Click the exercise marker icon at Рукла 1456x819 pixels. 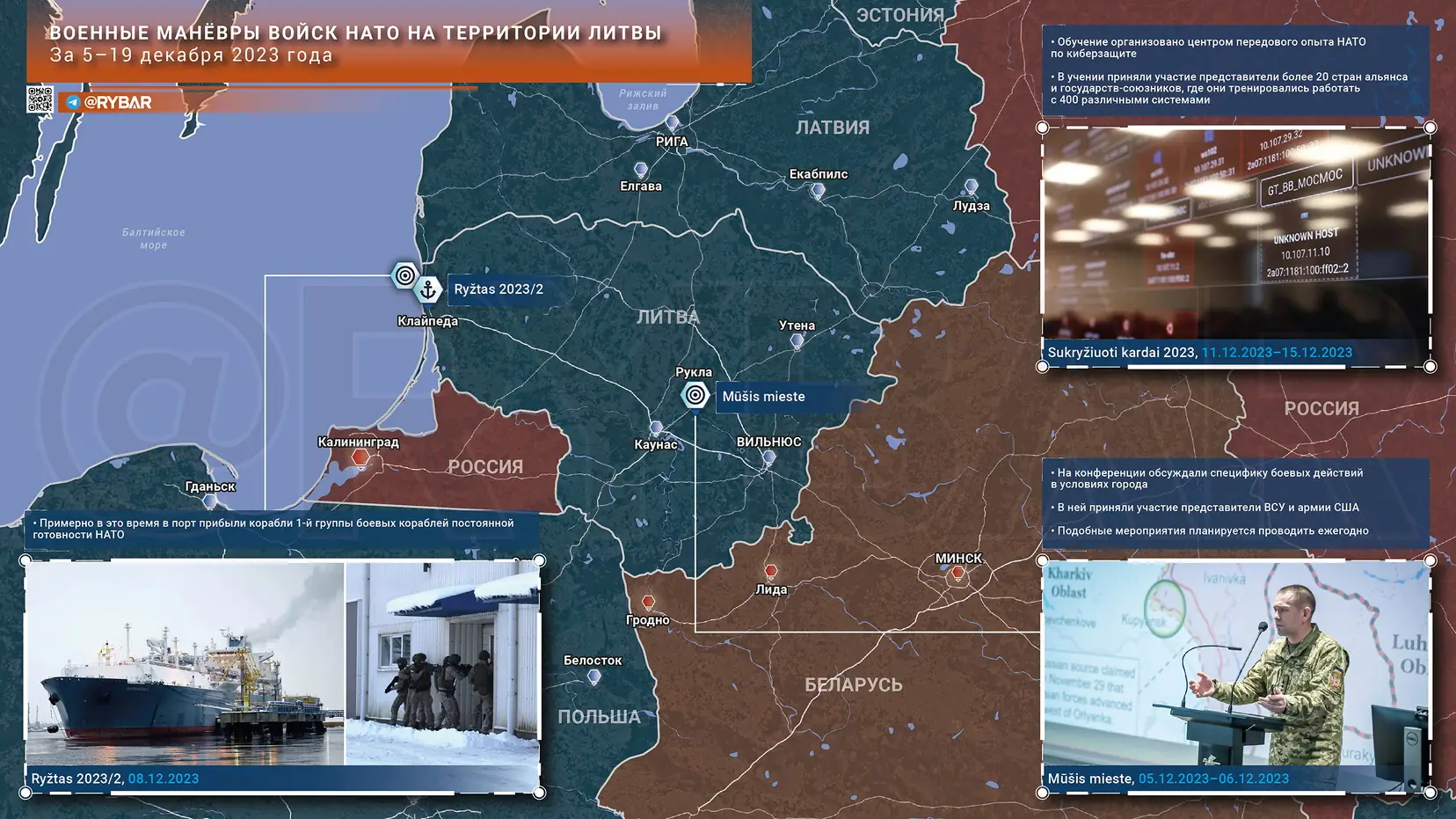tap(694, 395)
